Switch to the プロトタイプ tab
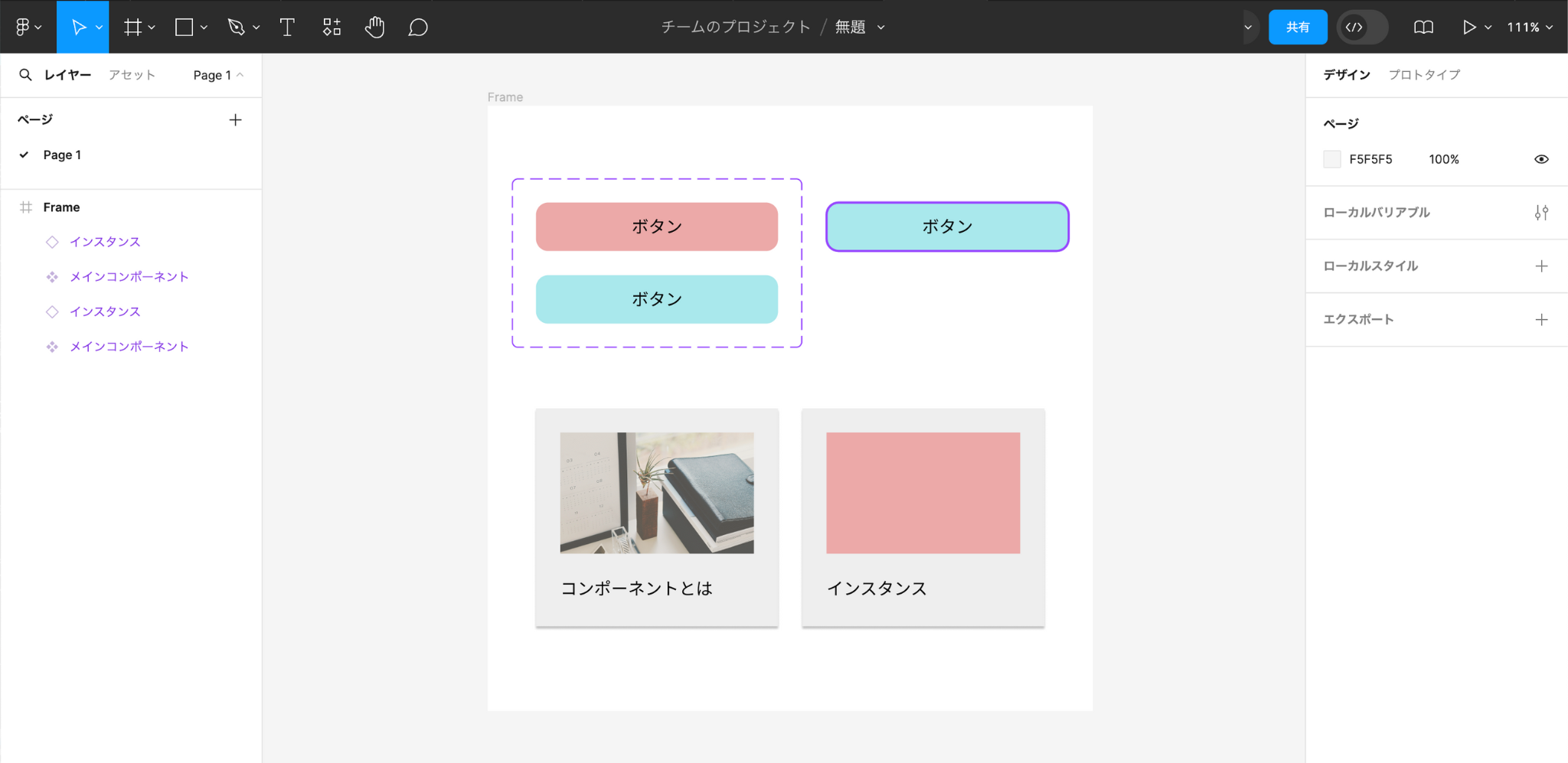 [1424, 74]
